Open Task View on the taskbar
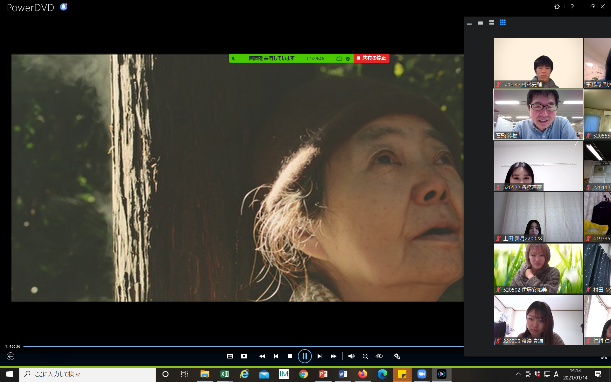Viewport: 611px width, 382px height. pos(185,375)
